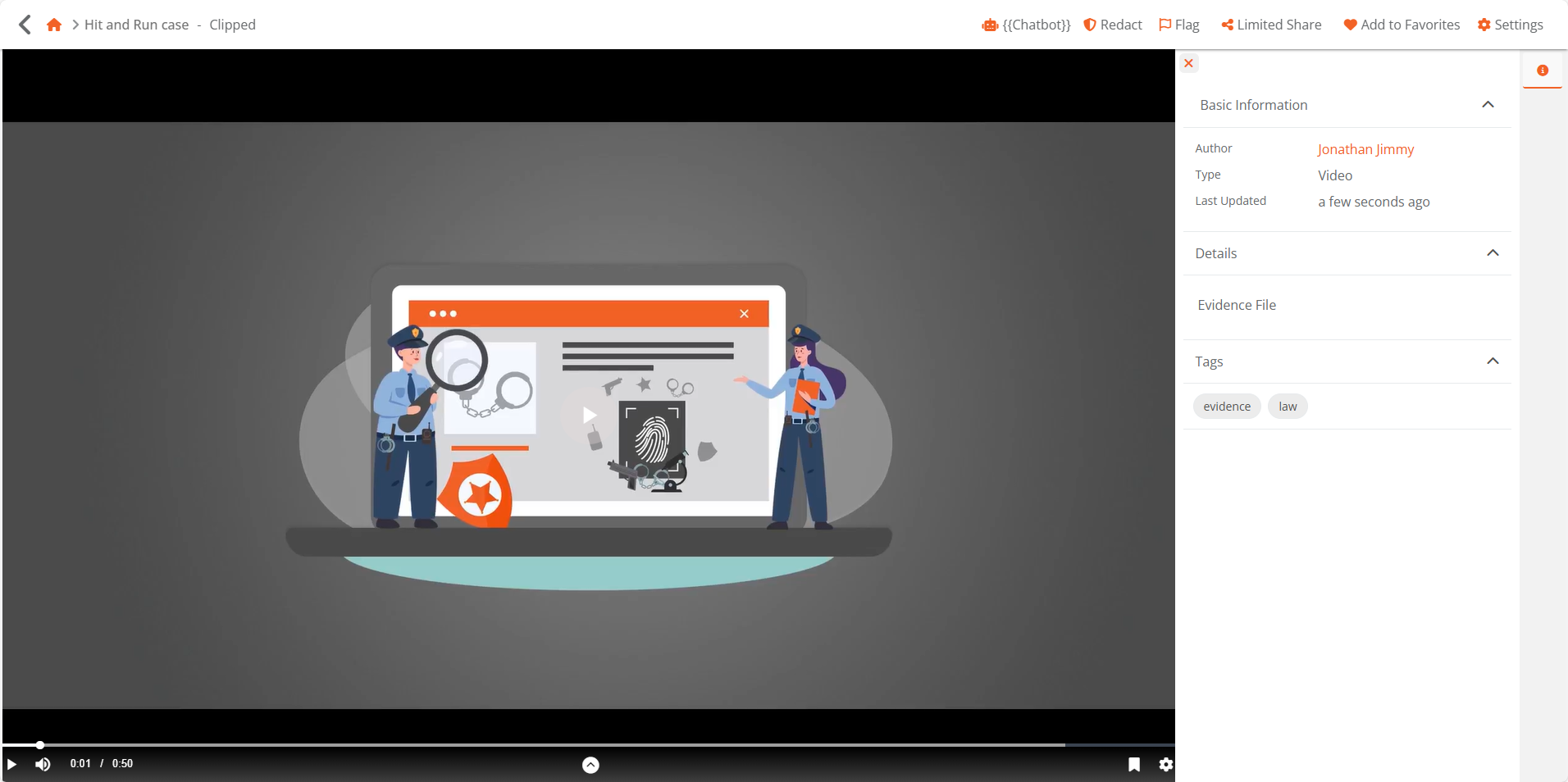Viewport: 1568px width, 782px height.
Task: Collapse the Details section
Action: tap(1493, 253)
